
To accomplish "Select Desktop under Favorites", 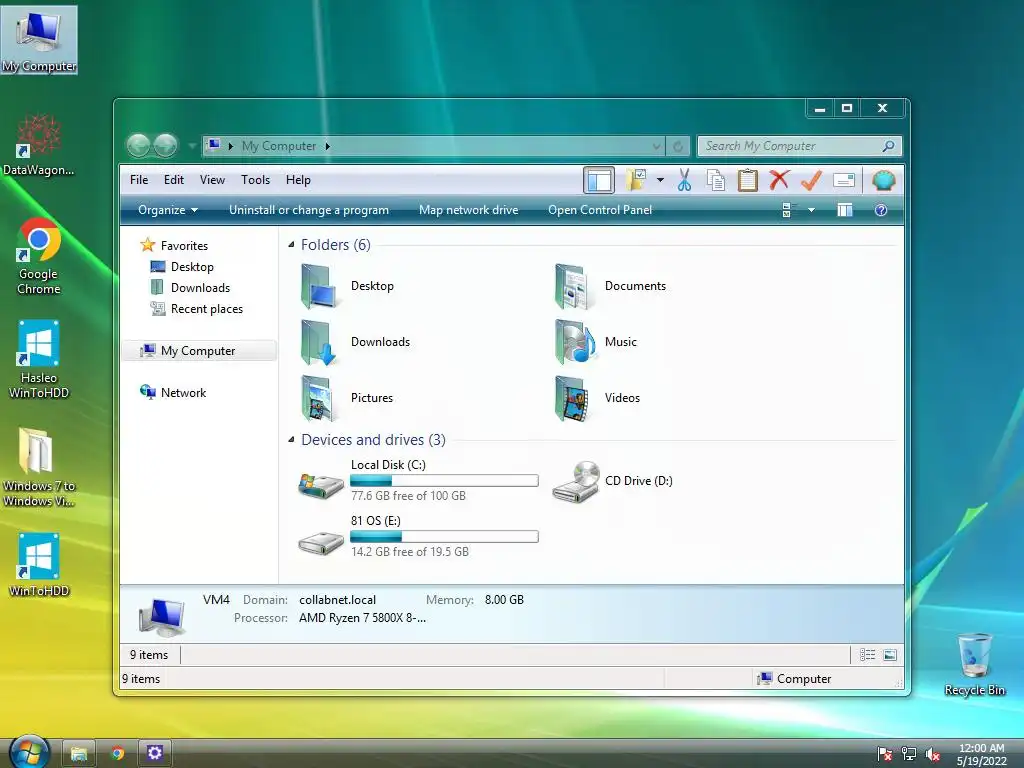I will tap(182, 267).
